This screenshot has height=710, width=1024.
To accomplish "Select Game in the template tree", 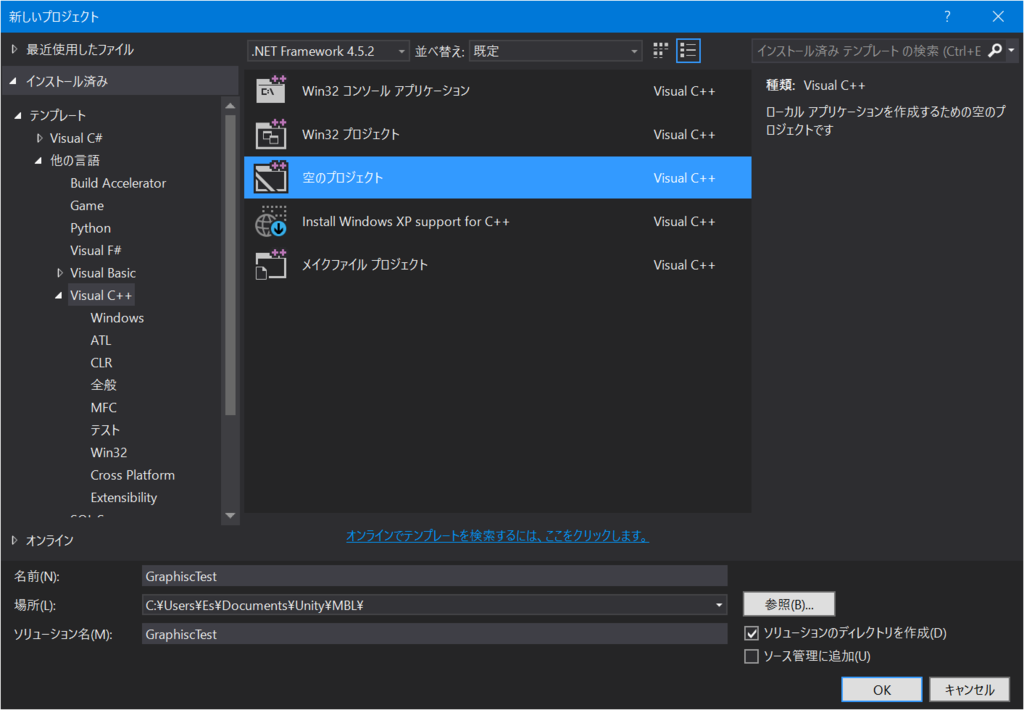I will 87,206.
